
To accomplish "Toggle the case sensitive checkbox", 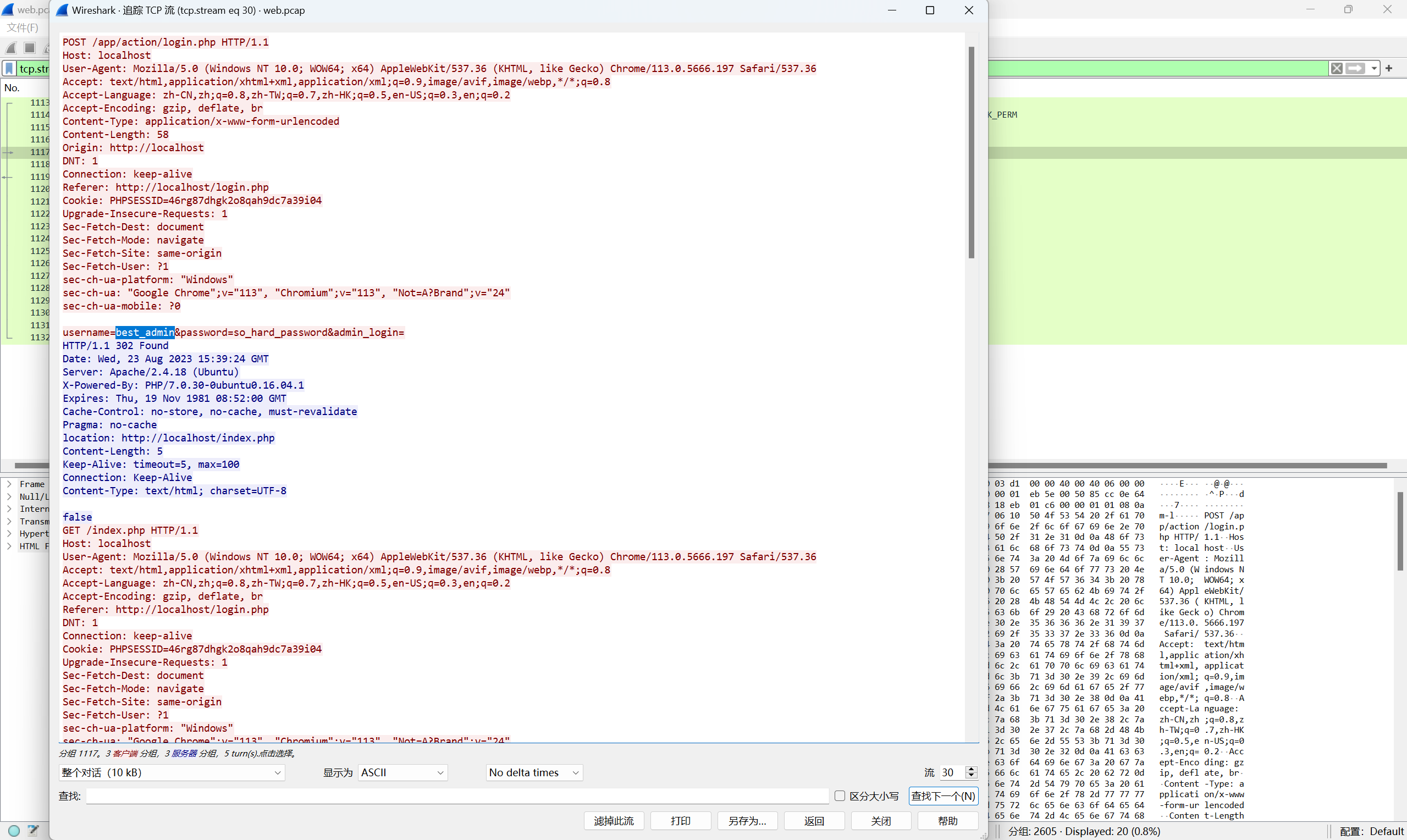I will pyautogui.click(x=840, y=796).
